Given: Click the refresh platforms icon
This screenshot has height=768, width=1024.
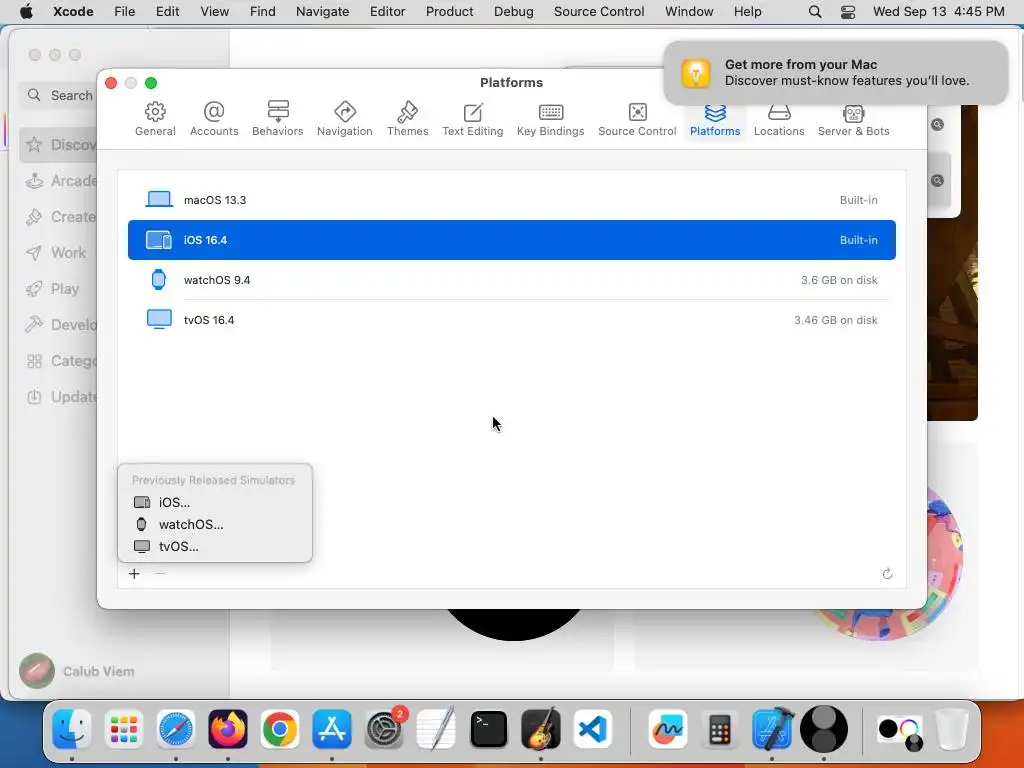Looking at the screenshot, I should [x=887, y=573].
